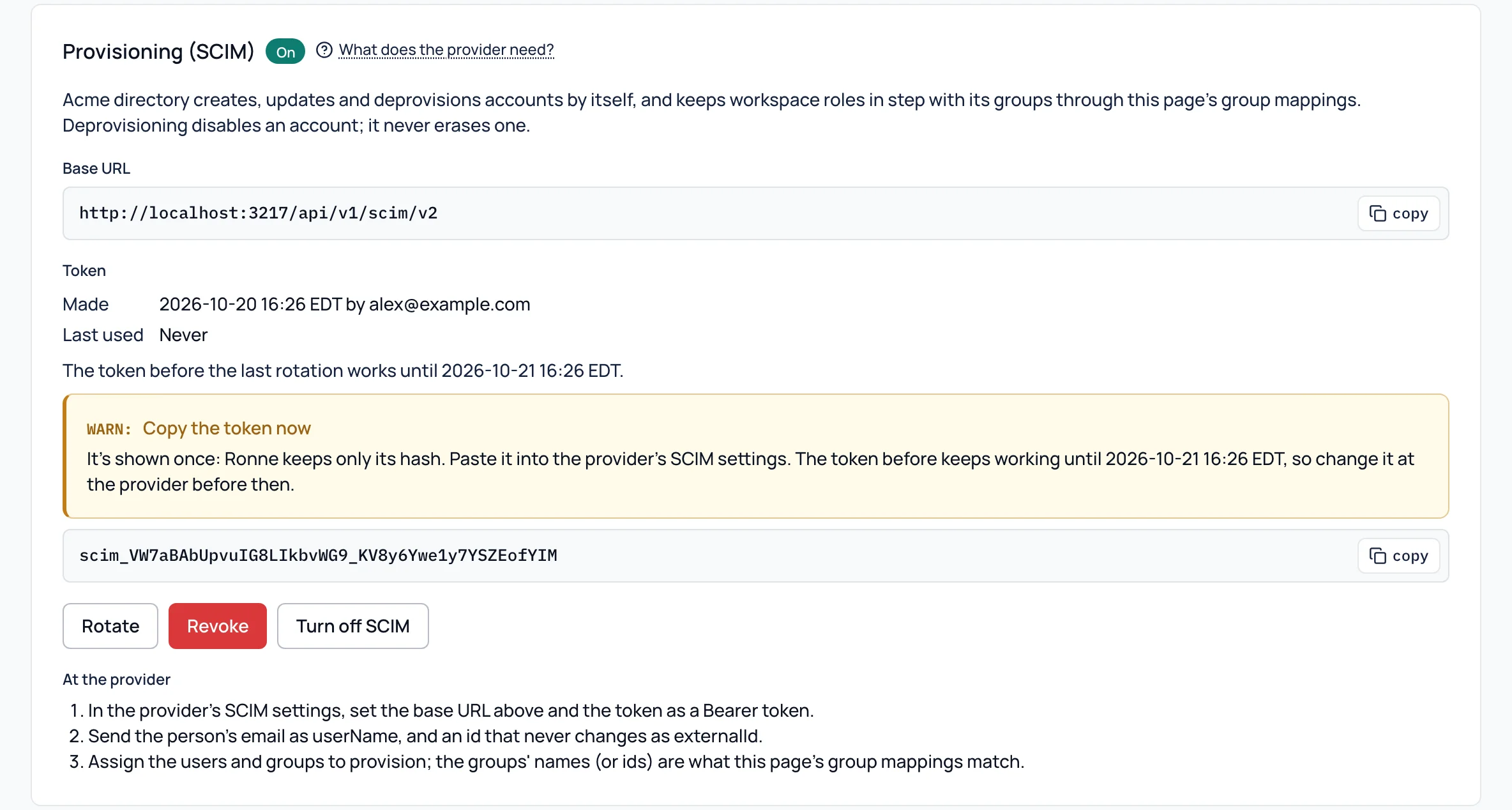Click the Made date '2026-10-20 16:26 EDT by alex@example.com'
The width and height of the screenshot is (1512, 810).
click(x=345, y=304)
